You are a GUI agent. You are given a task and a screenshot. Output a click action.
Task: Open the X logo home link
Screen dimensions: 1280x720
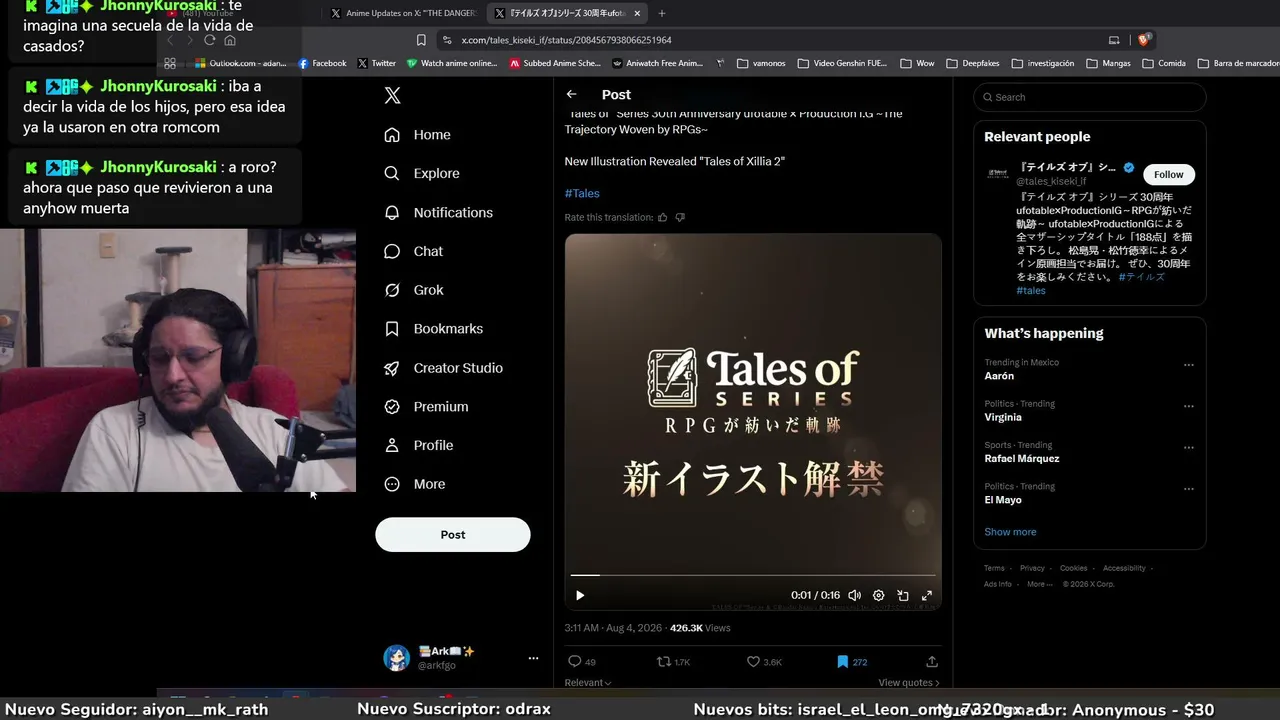[393, 95]
